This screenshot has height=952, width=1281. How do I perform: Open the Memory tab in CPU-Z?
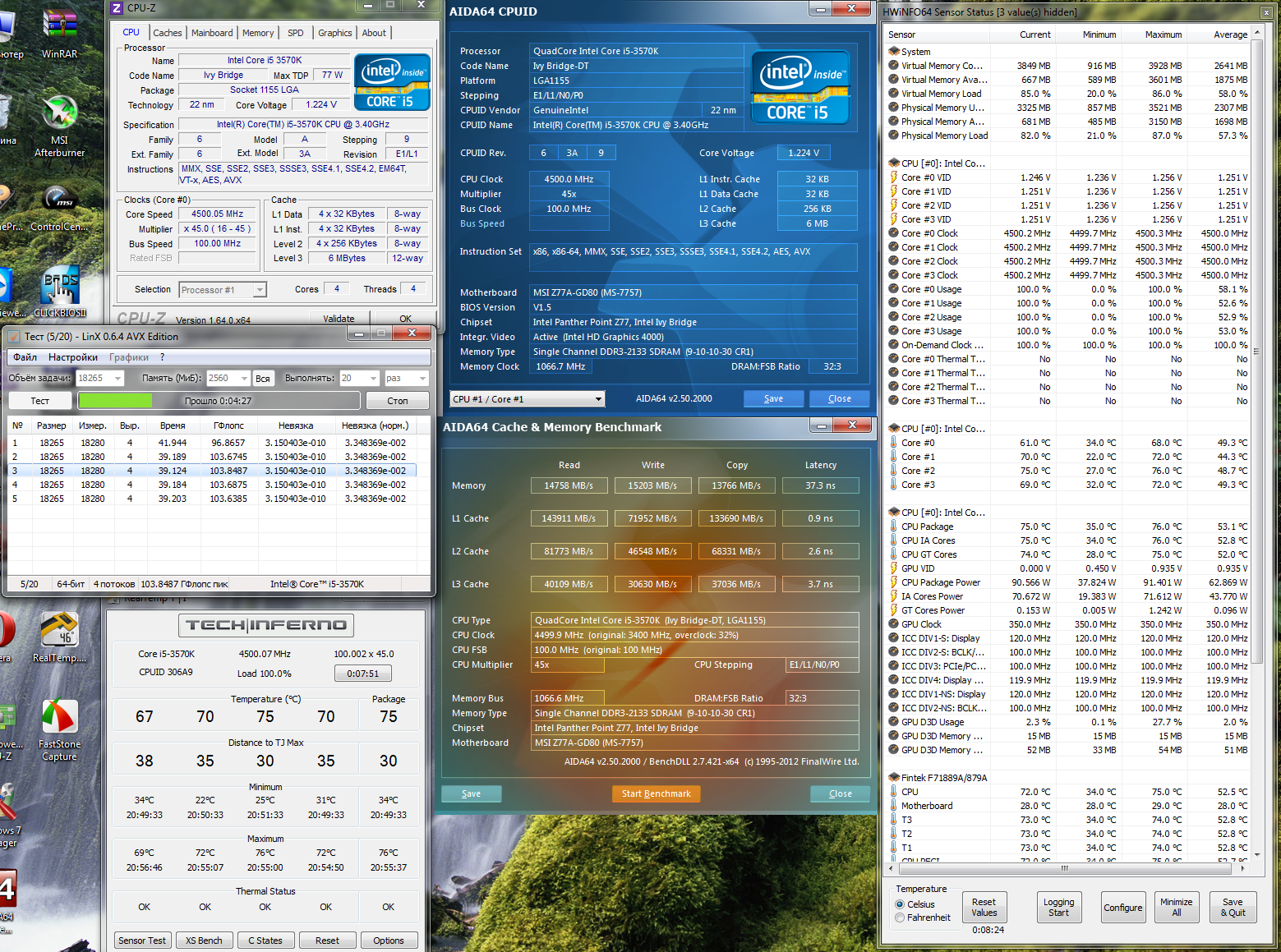pyautogui.click(x=258, y=33)
